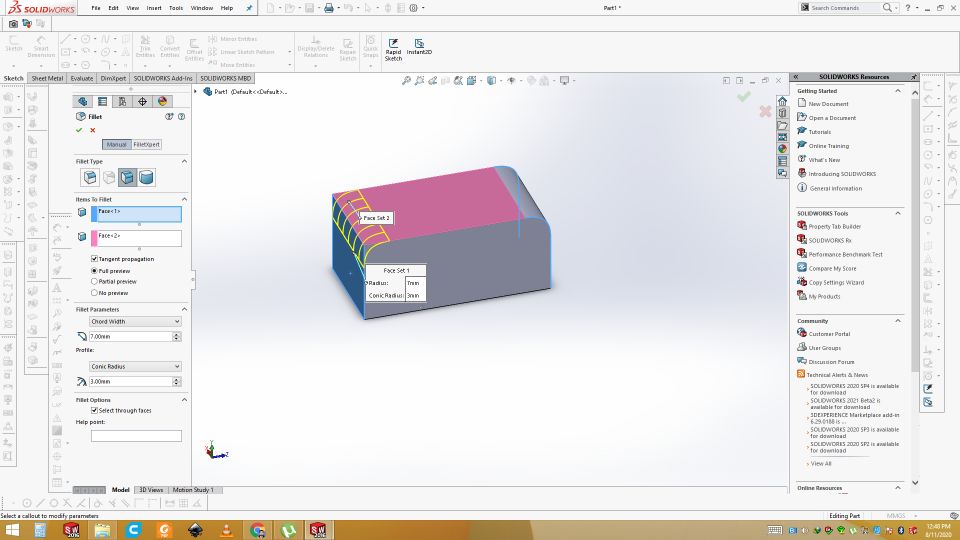
Task: Switch to Manual fillet mode
Action: (x=116, y=144)
